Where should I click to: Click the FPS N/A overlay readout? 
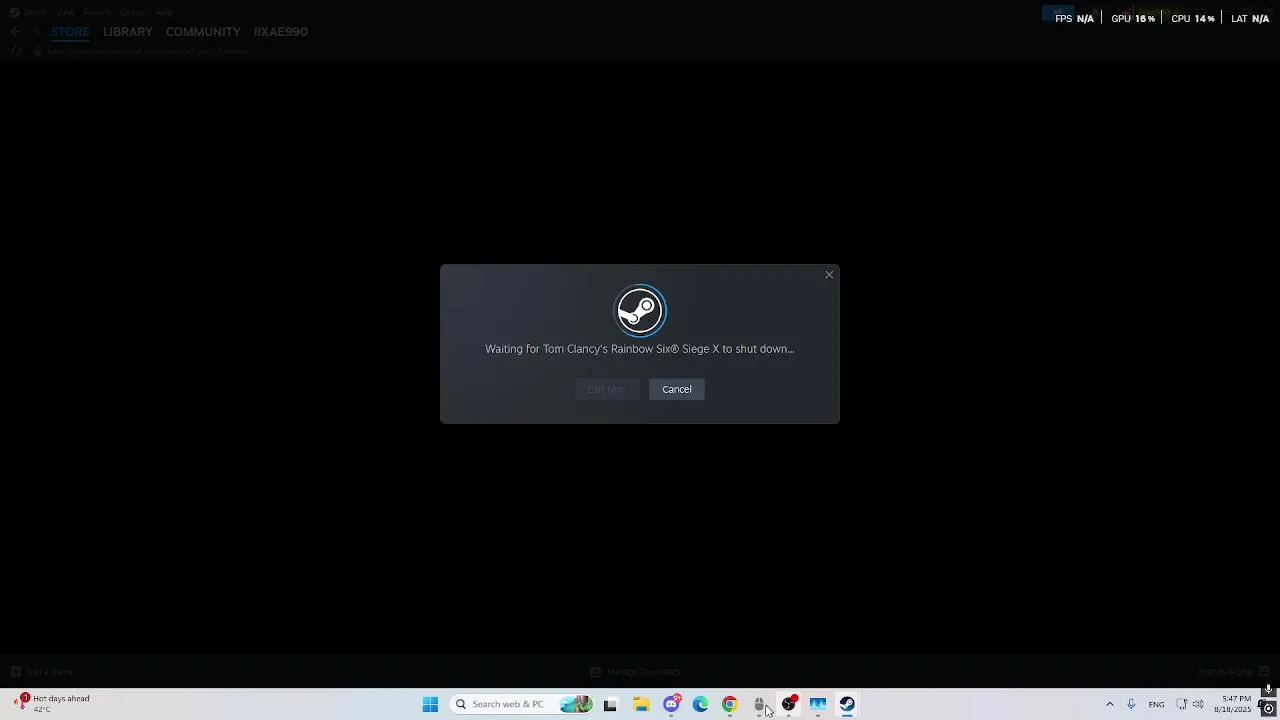[1074, 19]
